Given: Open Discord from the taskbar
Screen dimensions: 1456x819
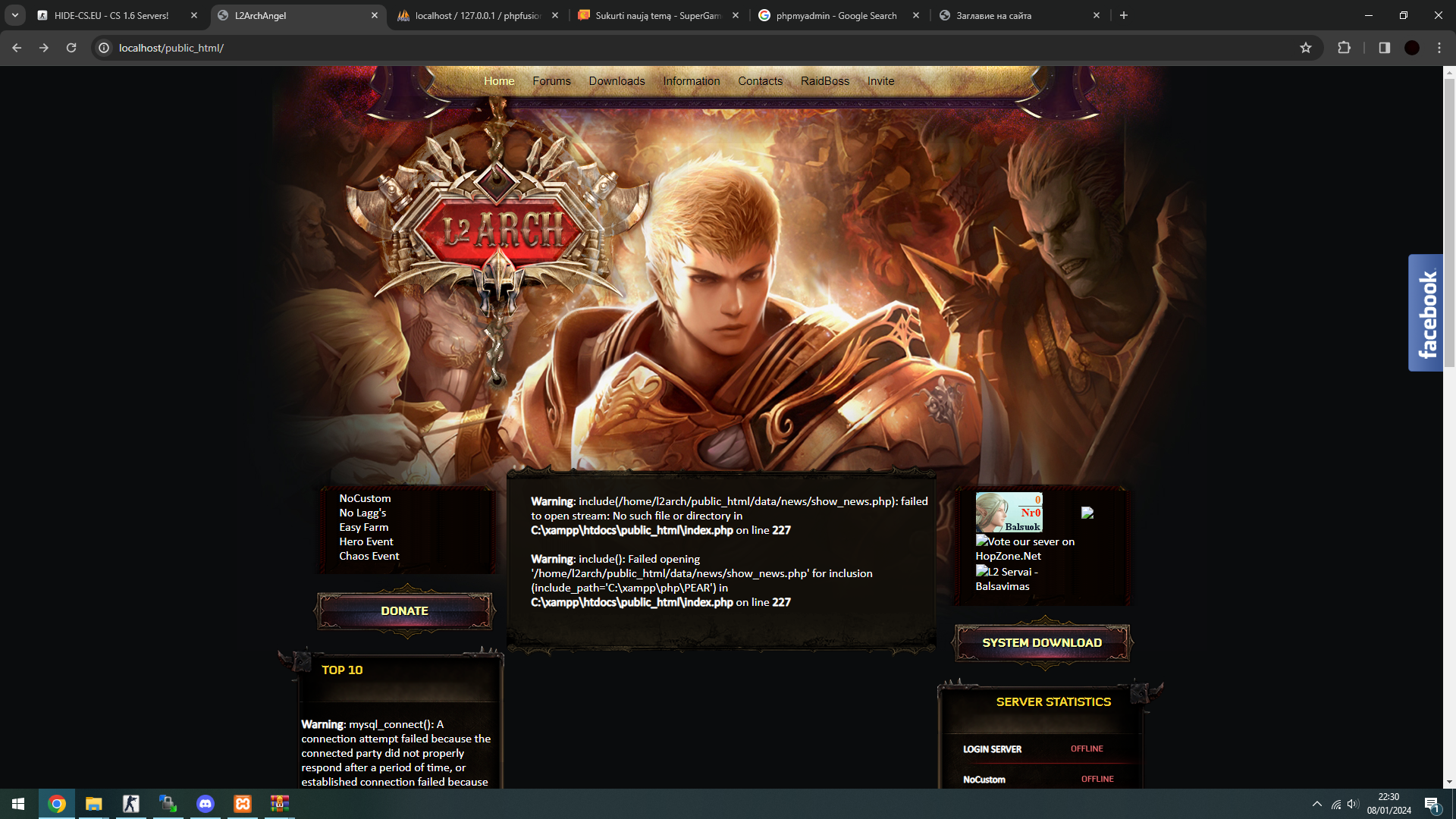Looking at the screenshot, I should pyautogui.click(x=206, y=804).
